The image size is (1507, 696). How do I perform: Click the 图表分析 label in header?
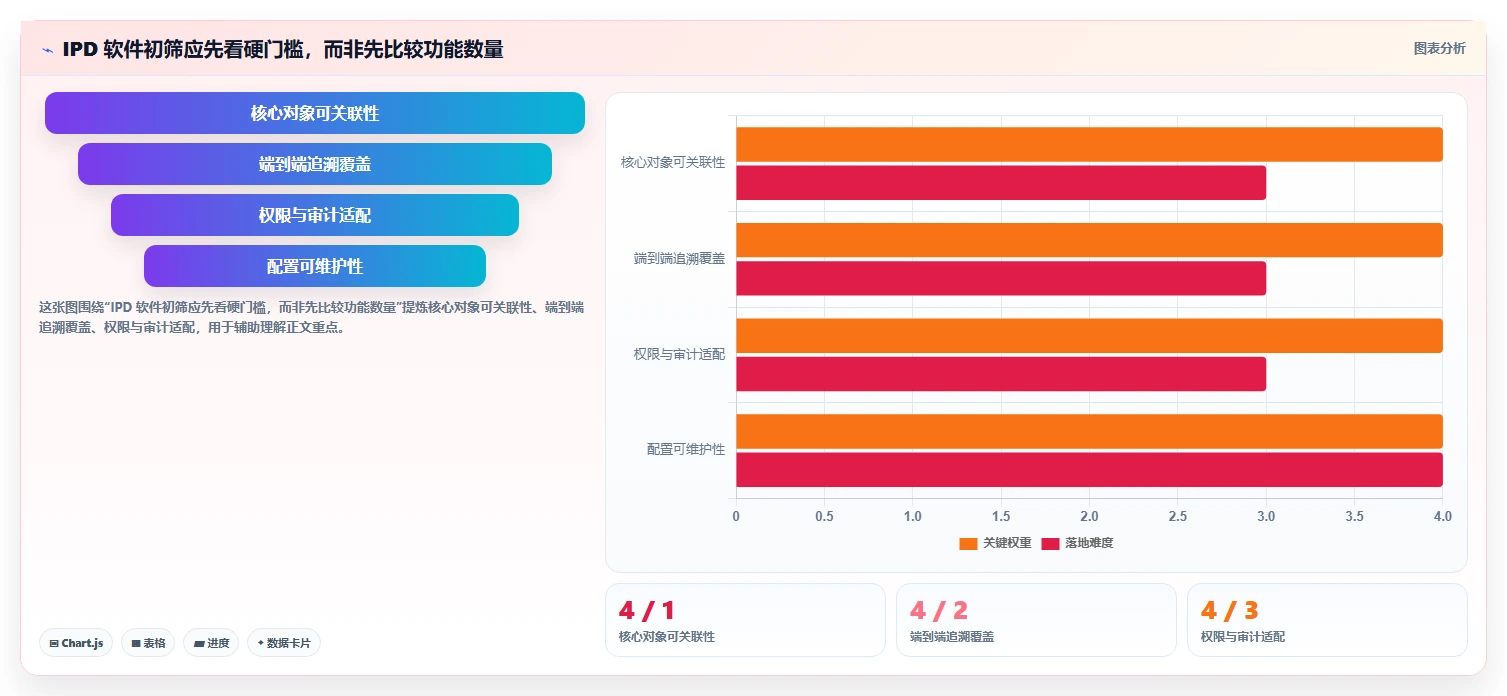pos(1439,49)
